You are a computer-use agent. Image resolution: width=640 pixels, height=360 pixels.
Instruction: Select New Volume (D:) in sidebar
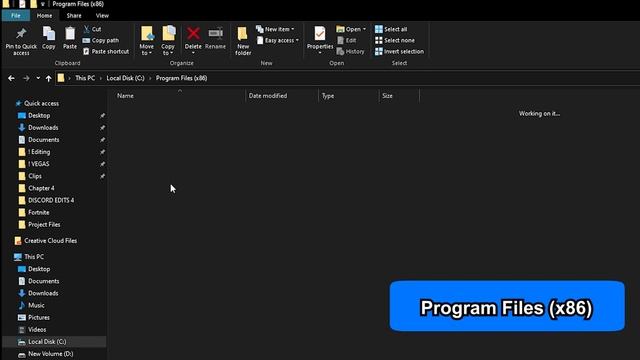tap(51, 354)
